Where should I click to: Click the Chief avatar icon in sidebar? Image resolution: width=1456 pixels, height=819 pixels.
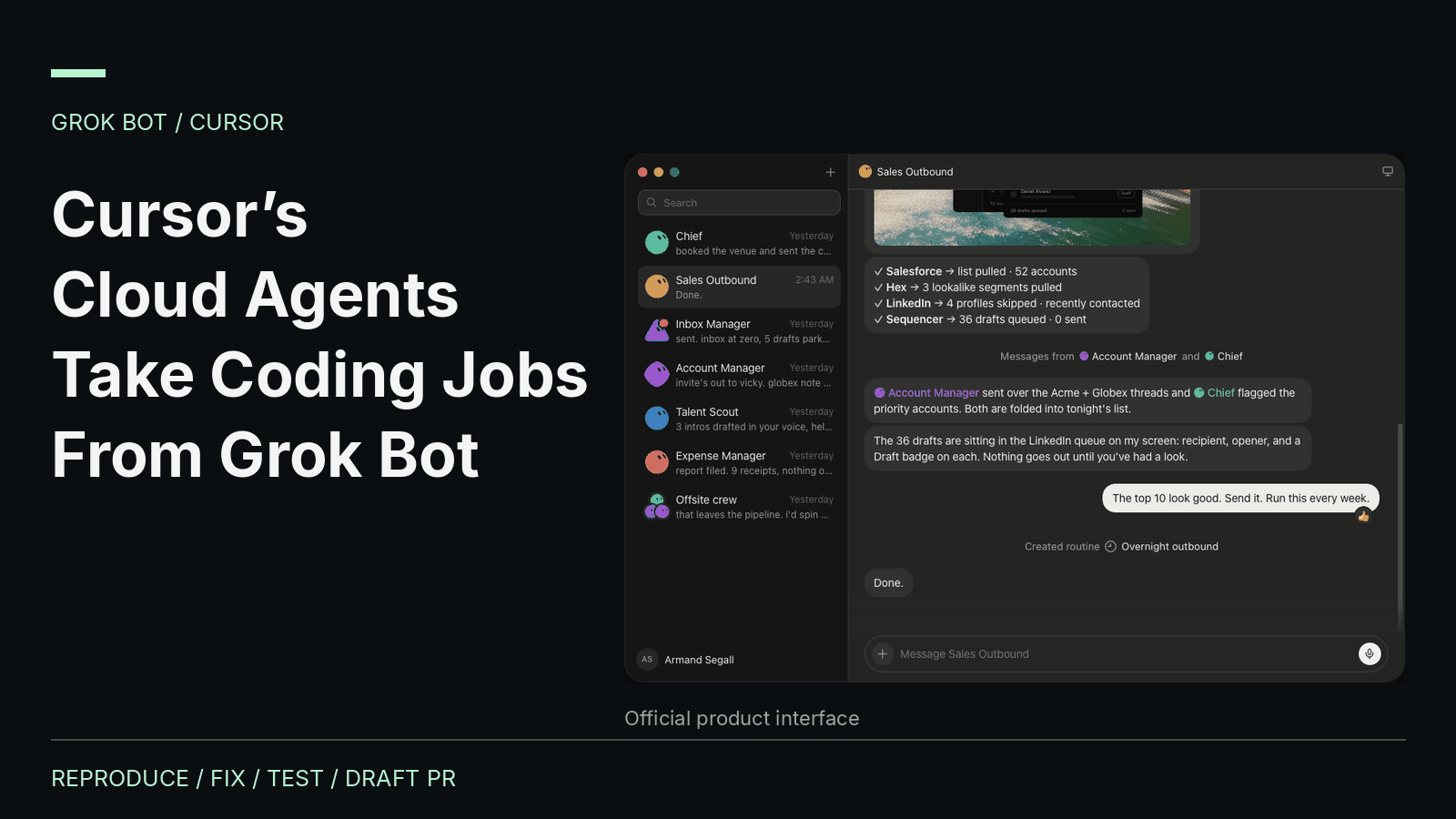tap(657, 242)
